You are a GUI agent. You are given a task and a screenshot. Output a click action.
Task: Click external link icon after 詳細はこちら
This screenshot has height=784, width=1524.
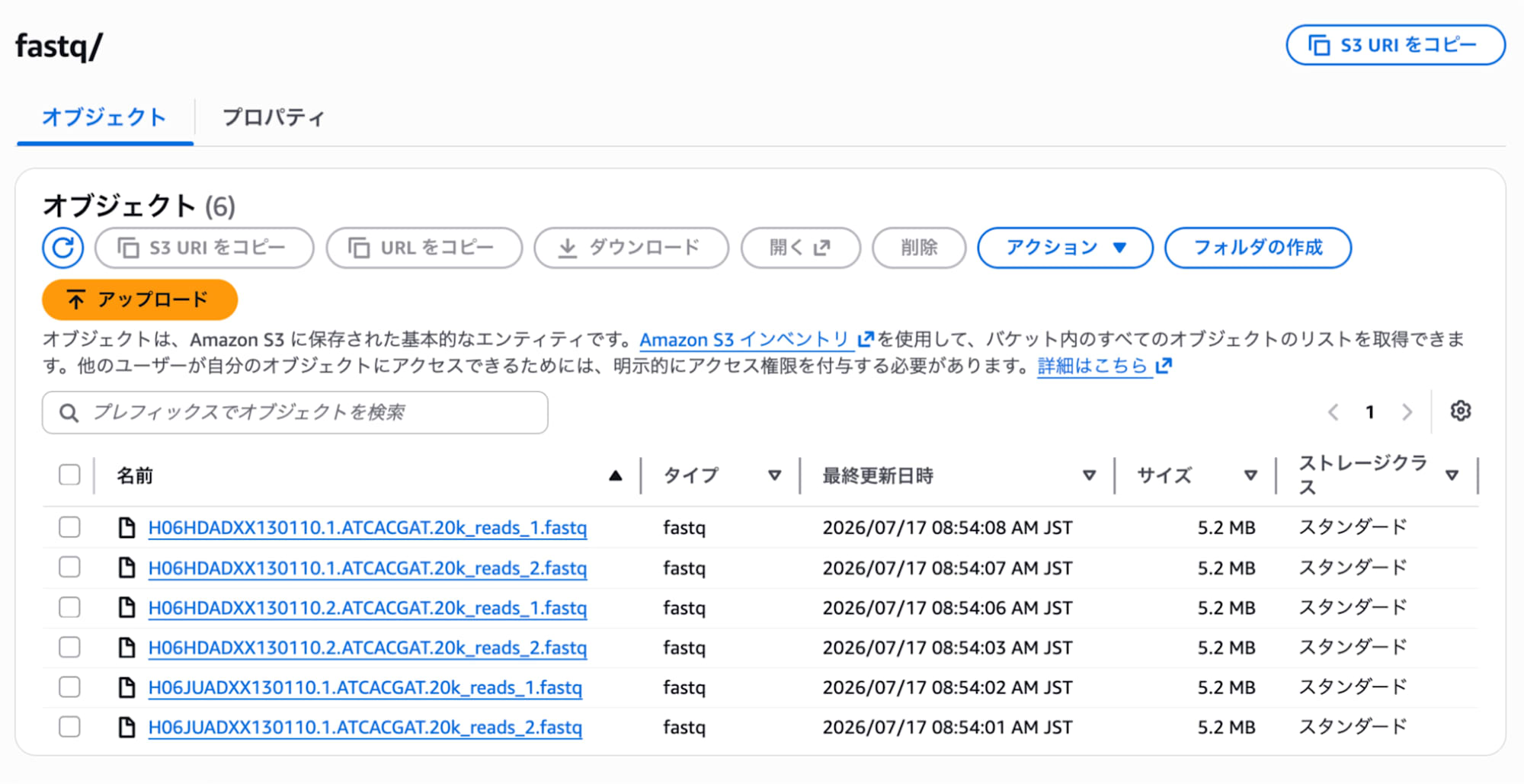(x=1163, y=366)
